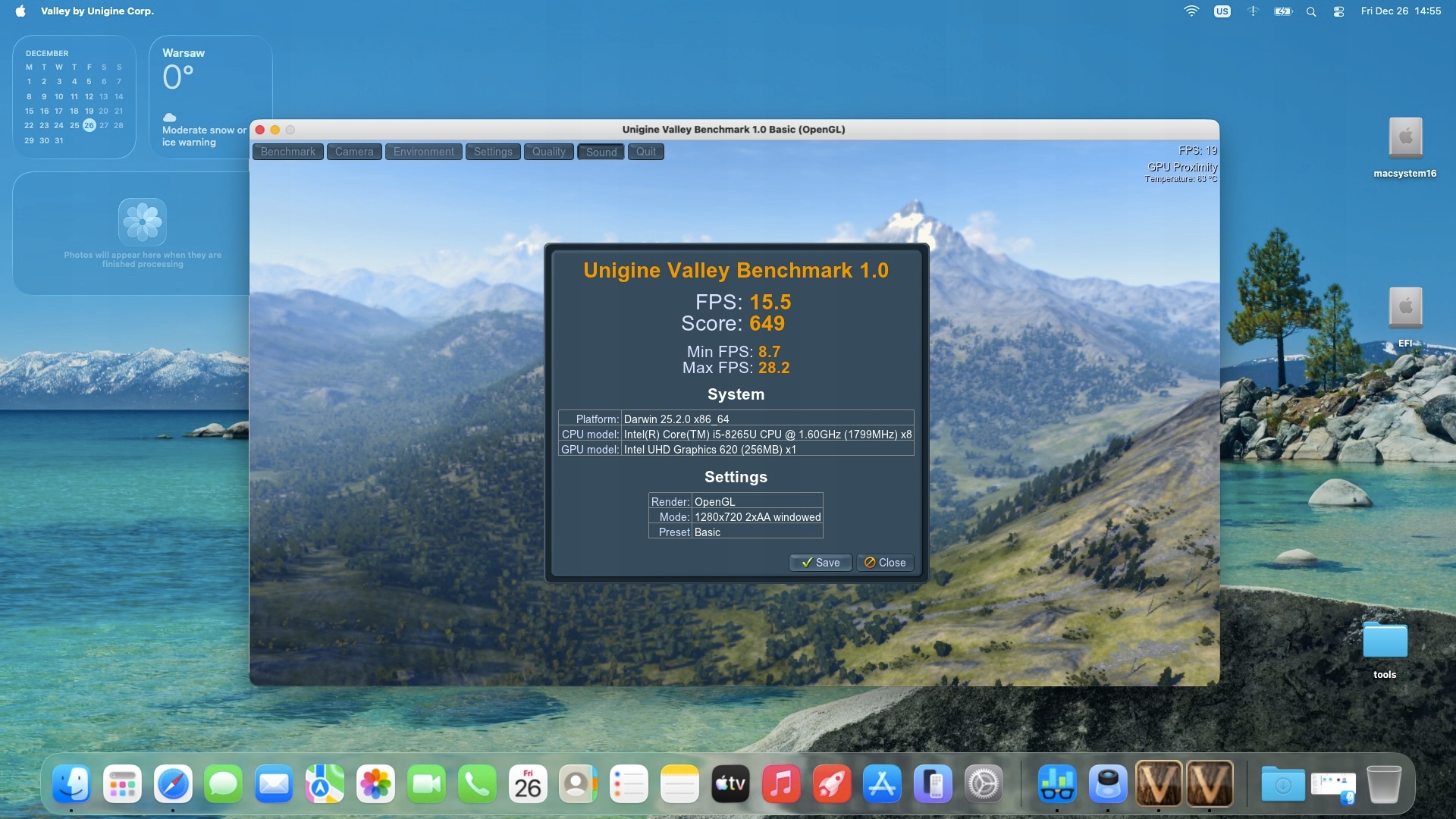Toggle the Sound button
The height and width of the screenshot is (819, 1456).
point(601,152)
